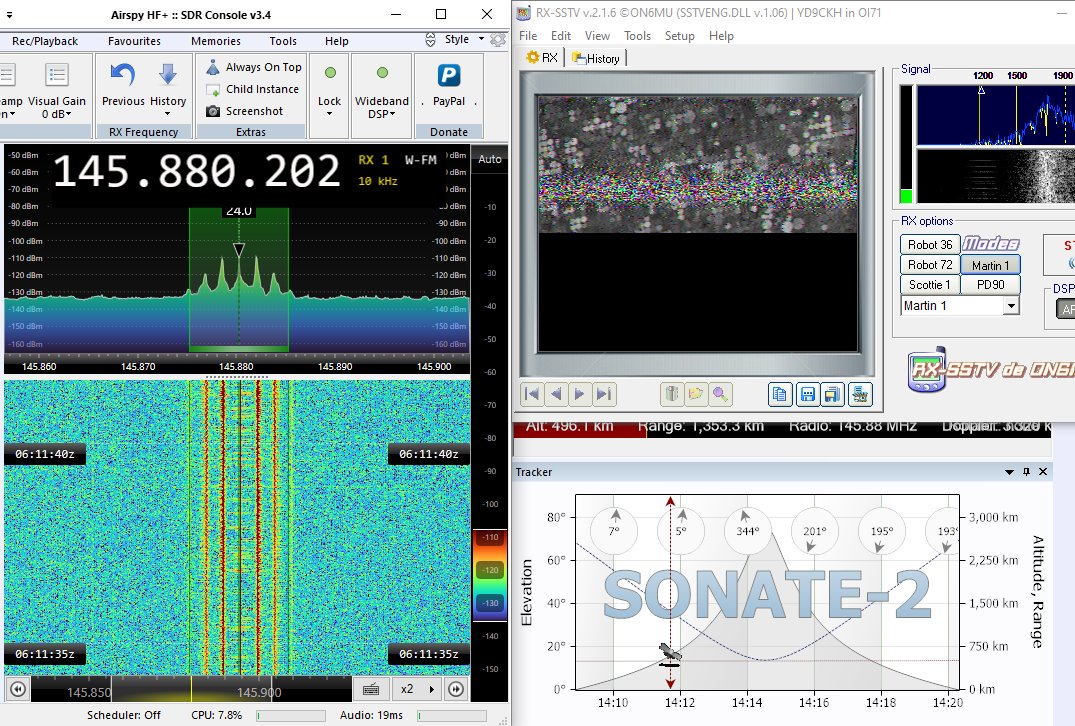Click the floppy-with-pages save icon
Screen dimensions: 1075x726
pyautogui.click(x=832, y=394)
